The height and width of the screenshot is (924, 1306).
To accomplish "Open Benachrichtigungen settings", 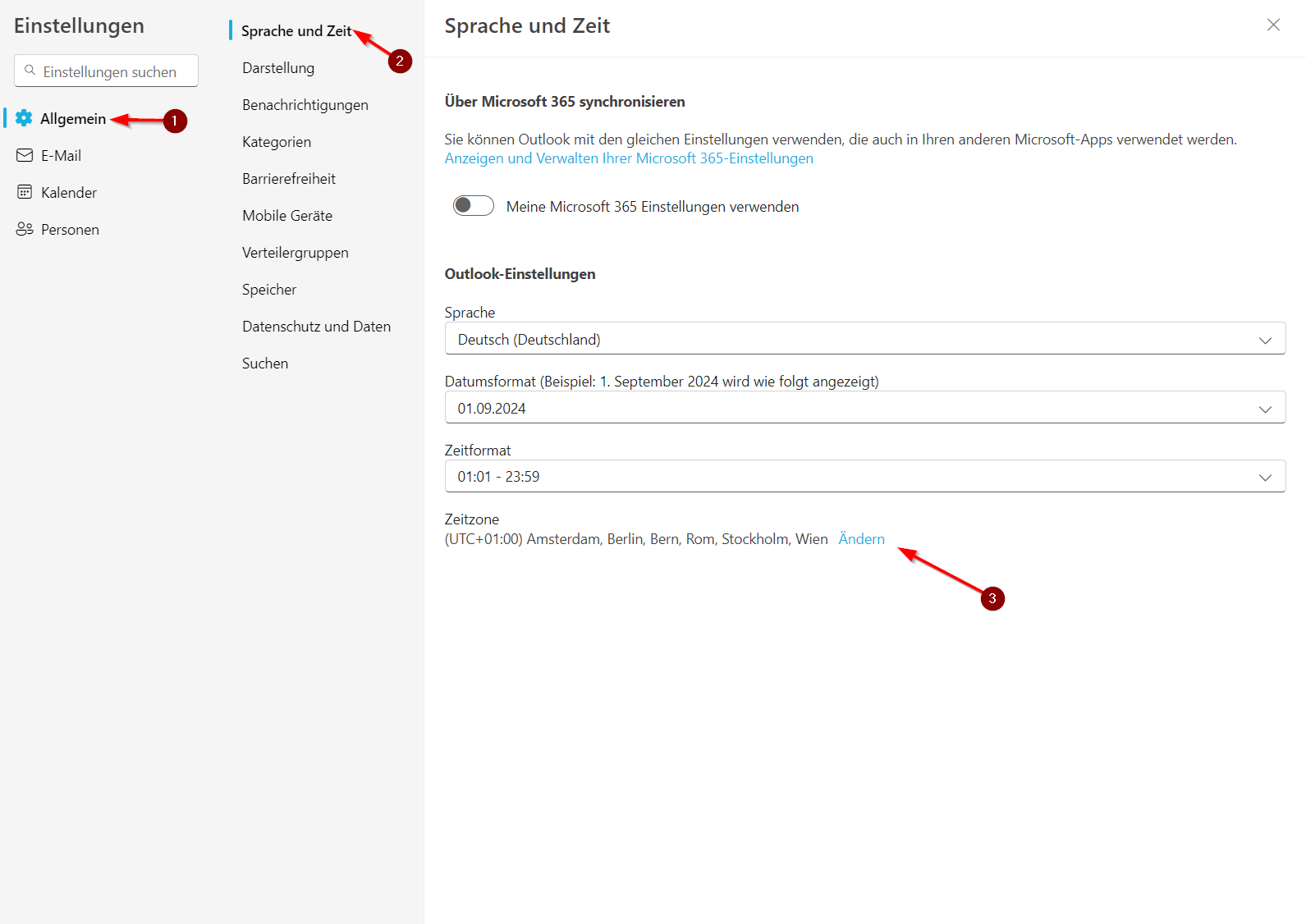I will tap(305, 105).
